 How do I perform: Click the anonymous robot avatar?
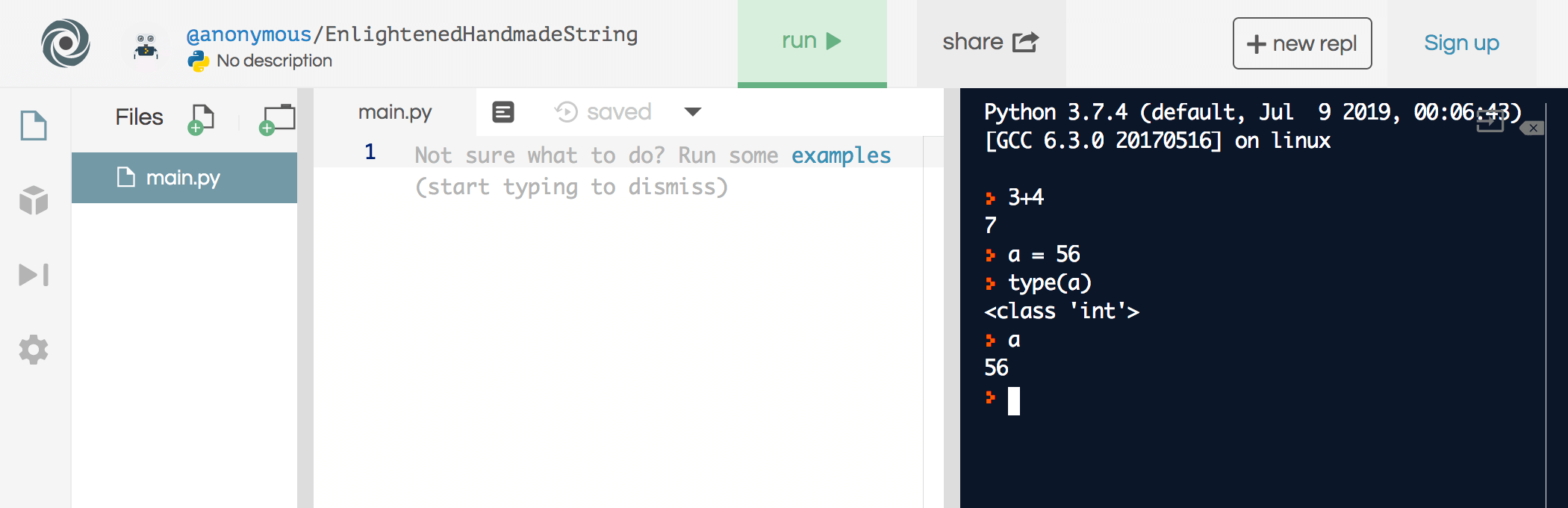pyautogui.click(x=146, y=47)
